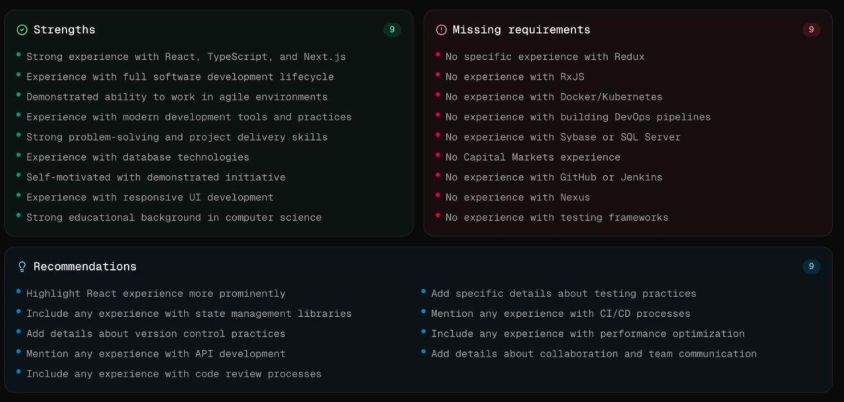The height and width of the screenshot is (402, 844).
Task: Select 'Strong experience with React, TypeScript, and Next.js'
Action: [x=186, y=57]
